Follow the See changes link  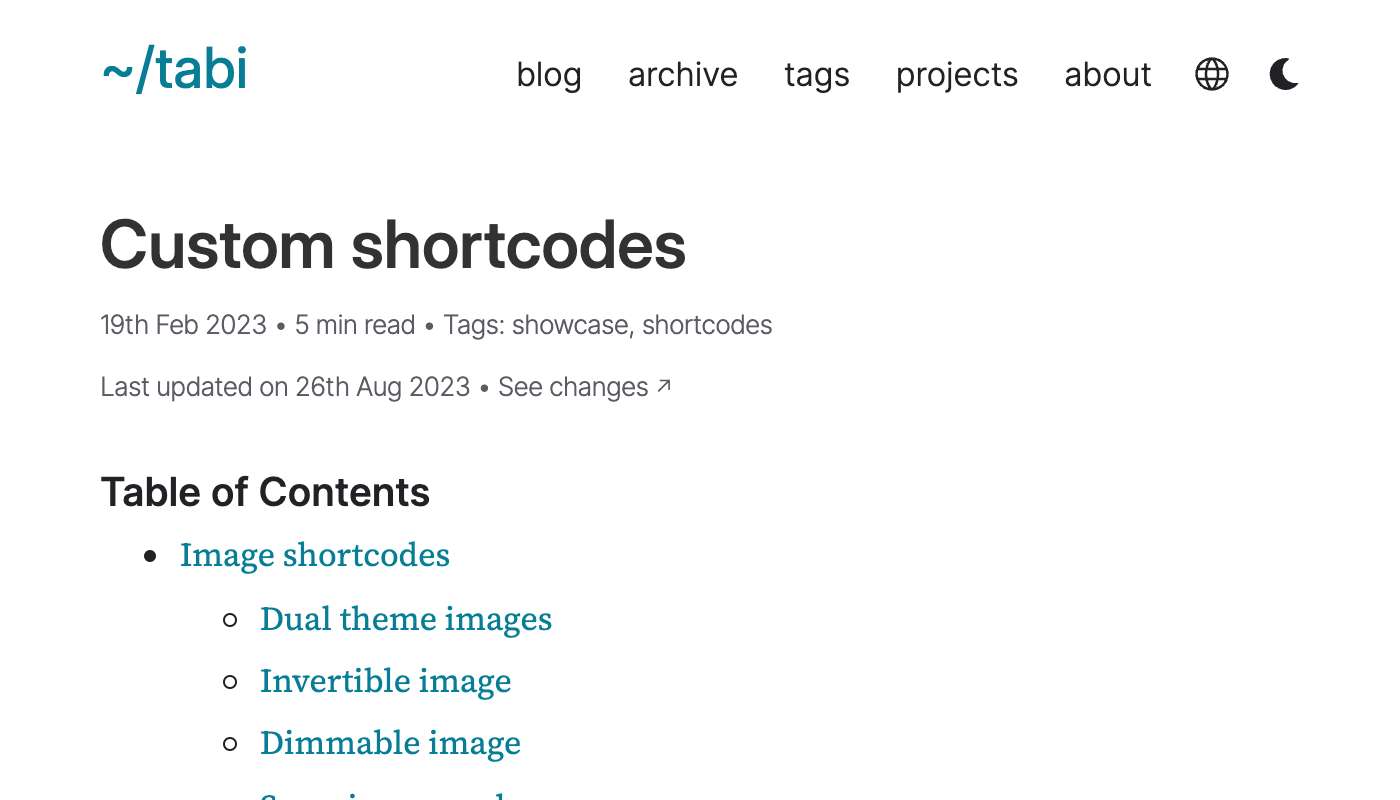[x=573, y=387]
